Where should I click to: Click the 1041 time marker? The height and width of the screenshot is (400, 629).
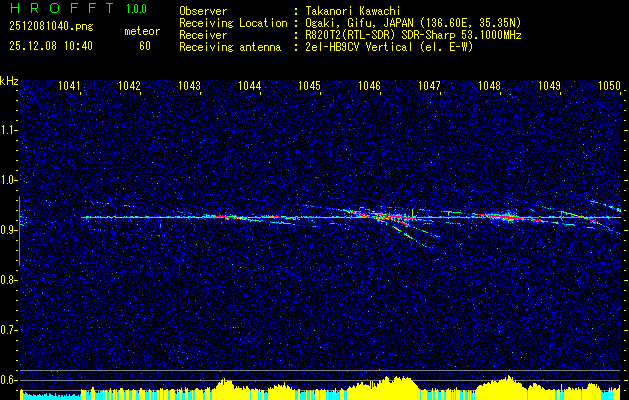point(69,85)
